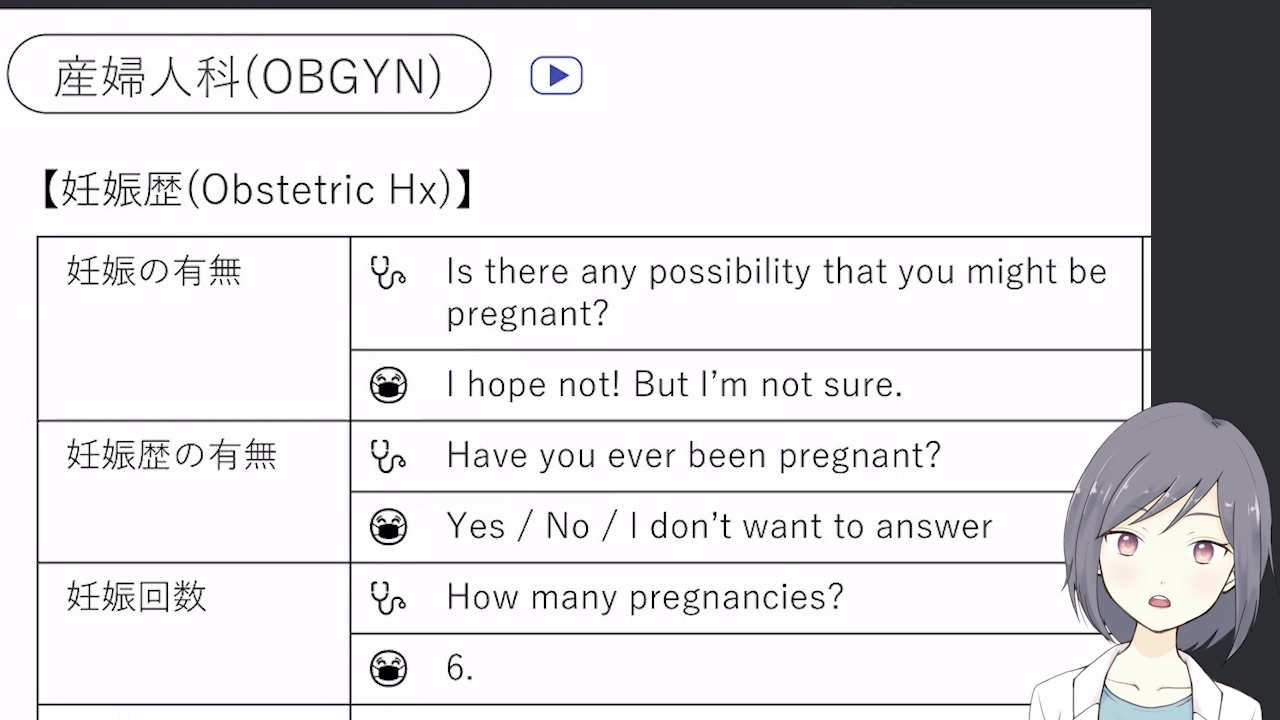This screenshot has height=720, width=1280.
Task: Click stethoscope icon beside "Have you ever been pregnant?"
Action: pos(387,456)
